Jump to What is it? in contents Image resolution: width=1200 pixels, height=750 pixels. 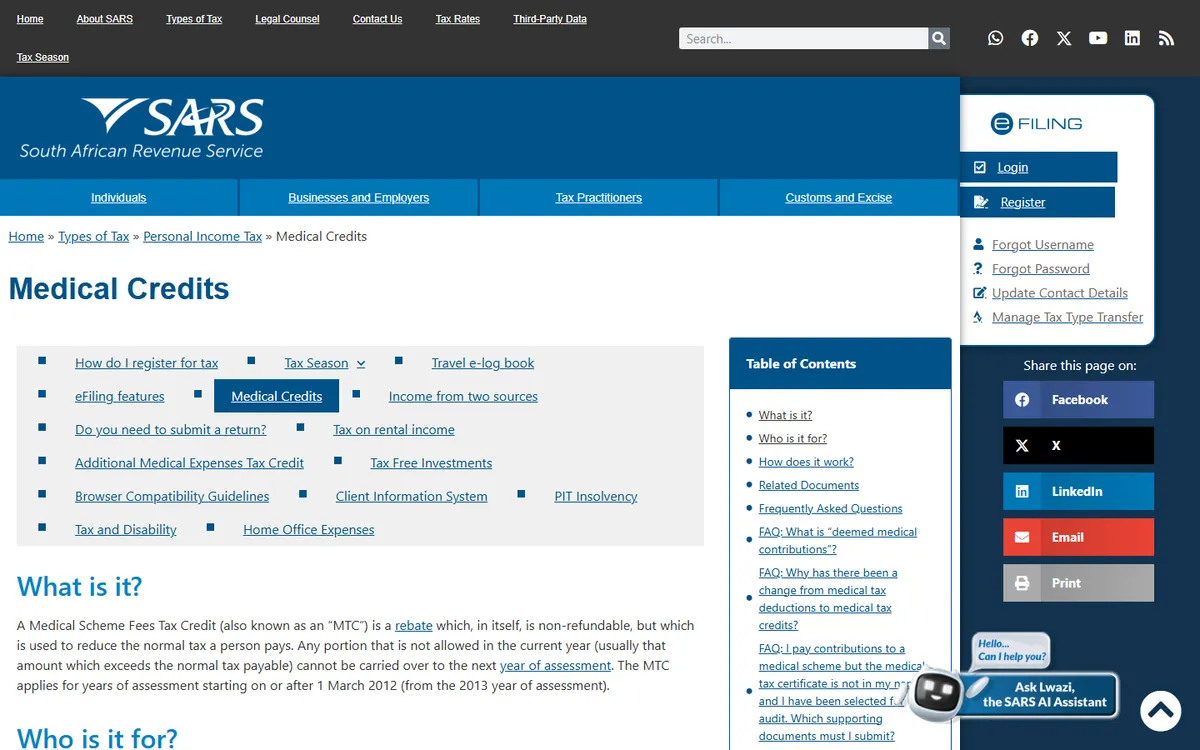(785, 415)
